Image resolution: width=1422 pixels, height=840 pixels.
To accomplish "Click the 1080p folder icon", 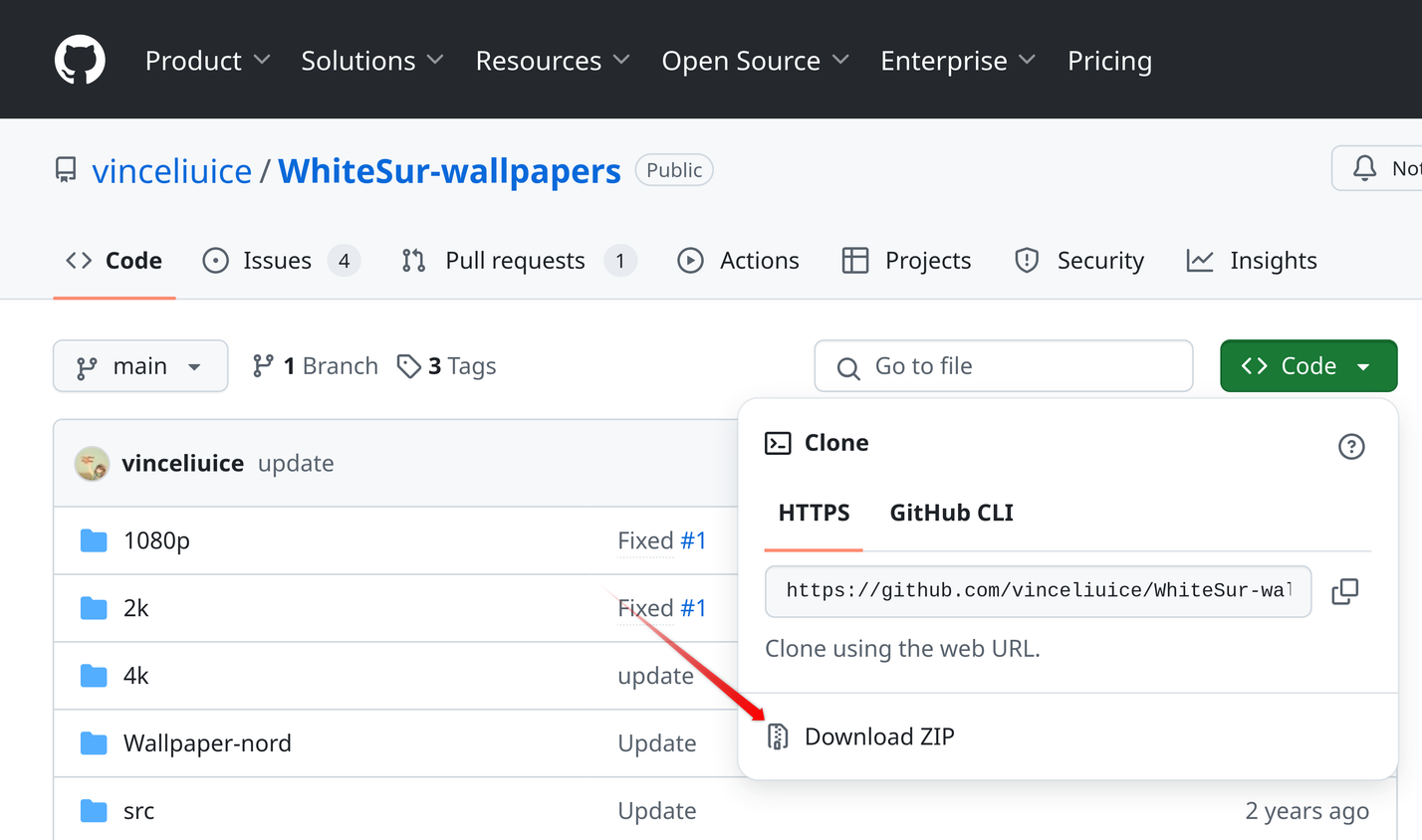I will click(x=94, y=540).
